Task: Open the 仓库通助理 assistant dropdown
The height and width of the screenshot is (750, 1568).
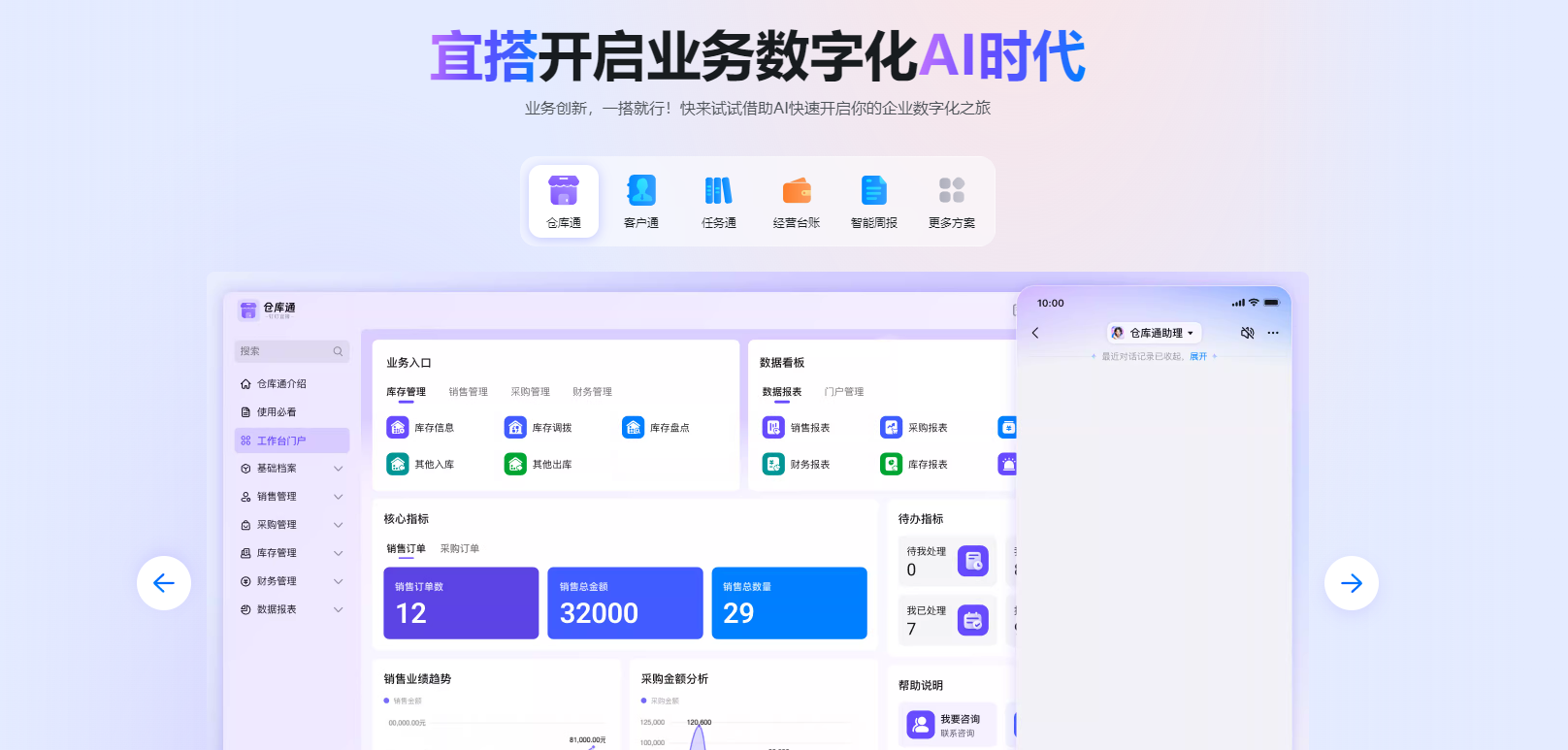Action: click(x=1154, y=333)
